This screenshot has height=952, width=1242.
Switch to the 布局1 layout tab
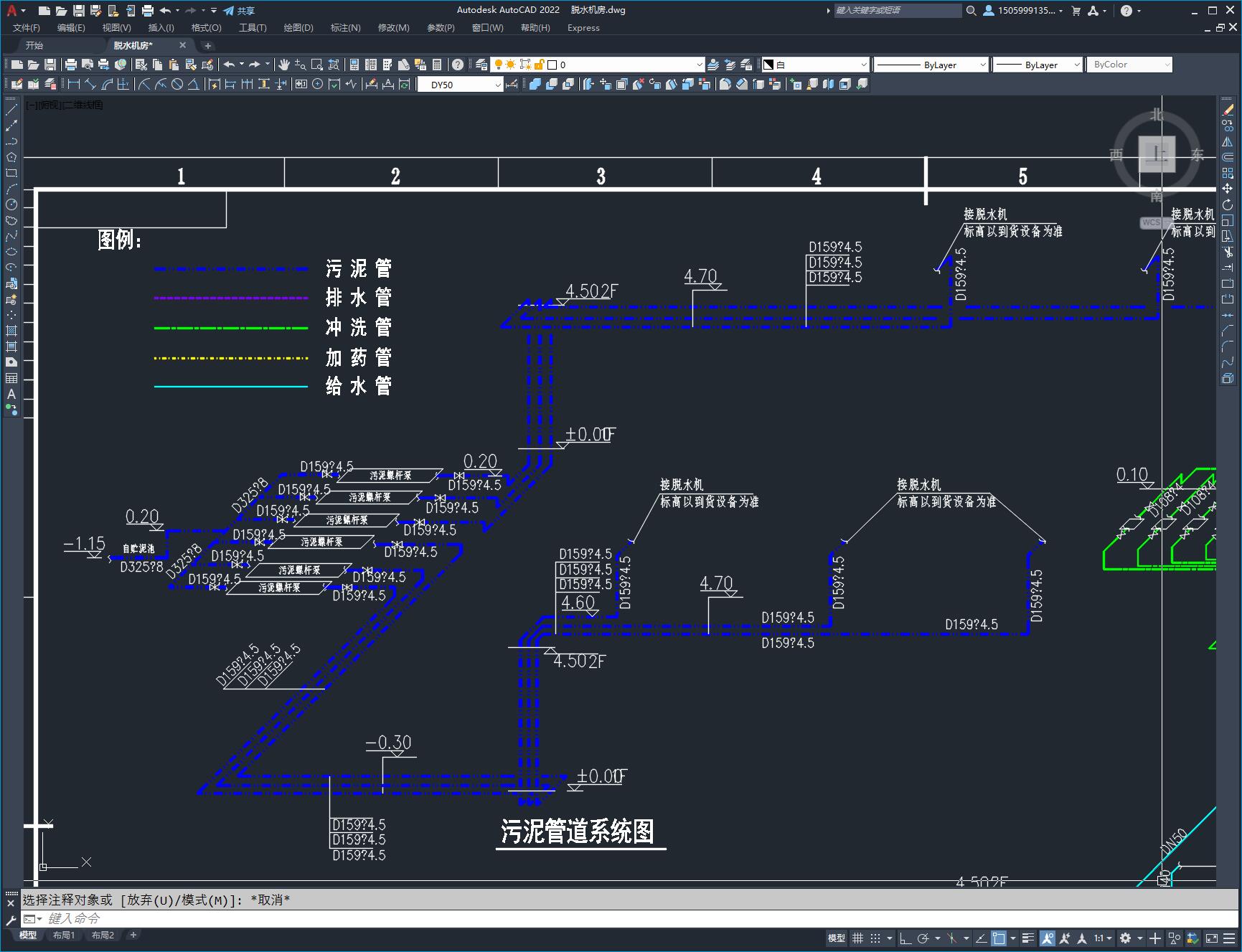click(64, 935)
